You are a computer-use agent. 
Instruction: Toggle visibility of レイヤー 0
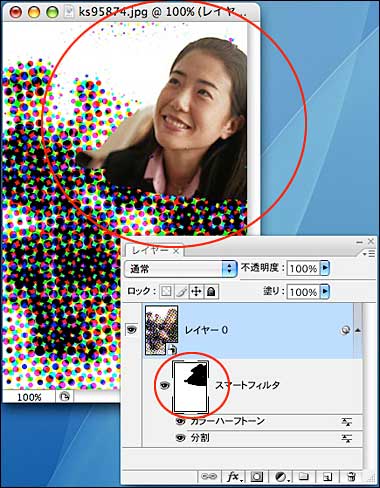[132, 330]
